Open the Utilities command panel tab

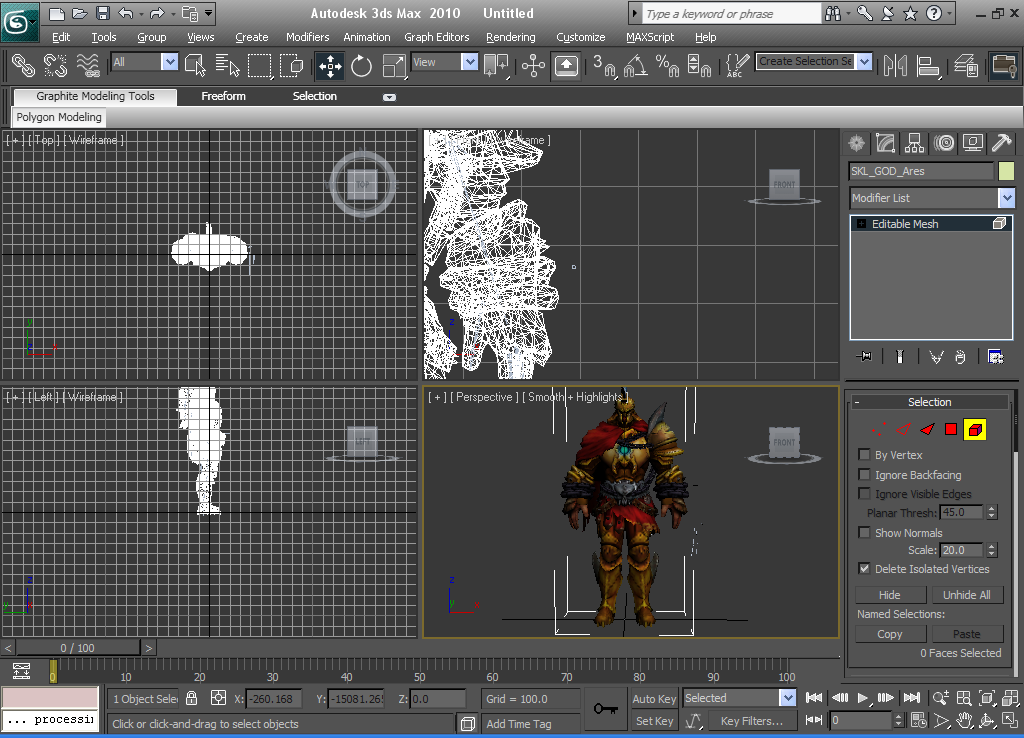1001,143
